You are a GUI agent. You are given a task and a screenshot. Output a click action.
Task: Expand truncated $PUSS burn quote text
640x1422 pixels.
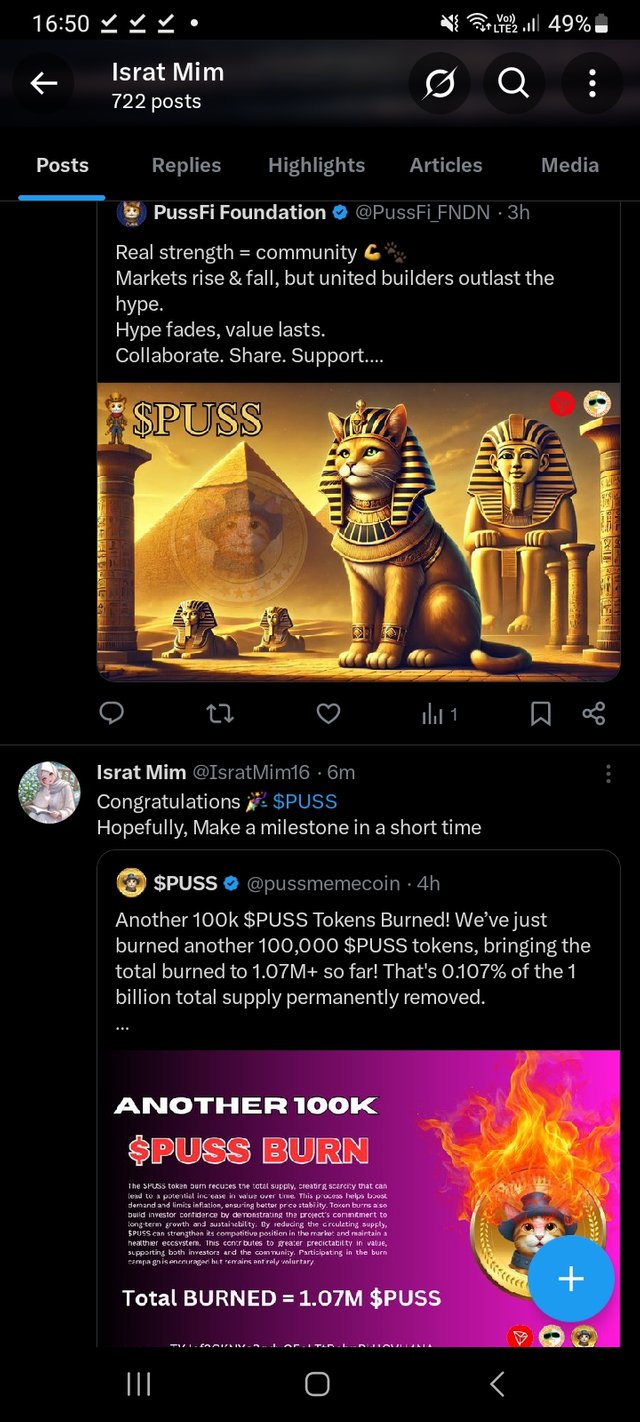(122, 1025)
